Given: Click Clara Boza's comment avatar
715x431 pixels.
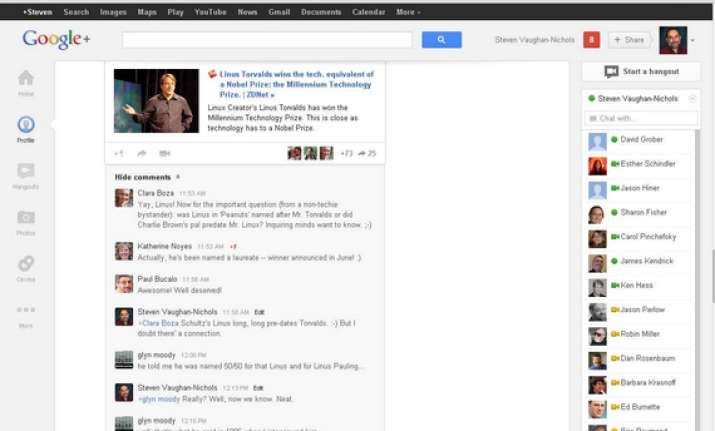Looking at the screenshot, I should pyautogui.click(x=124, y=198).
